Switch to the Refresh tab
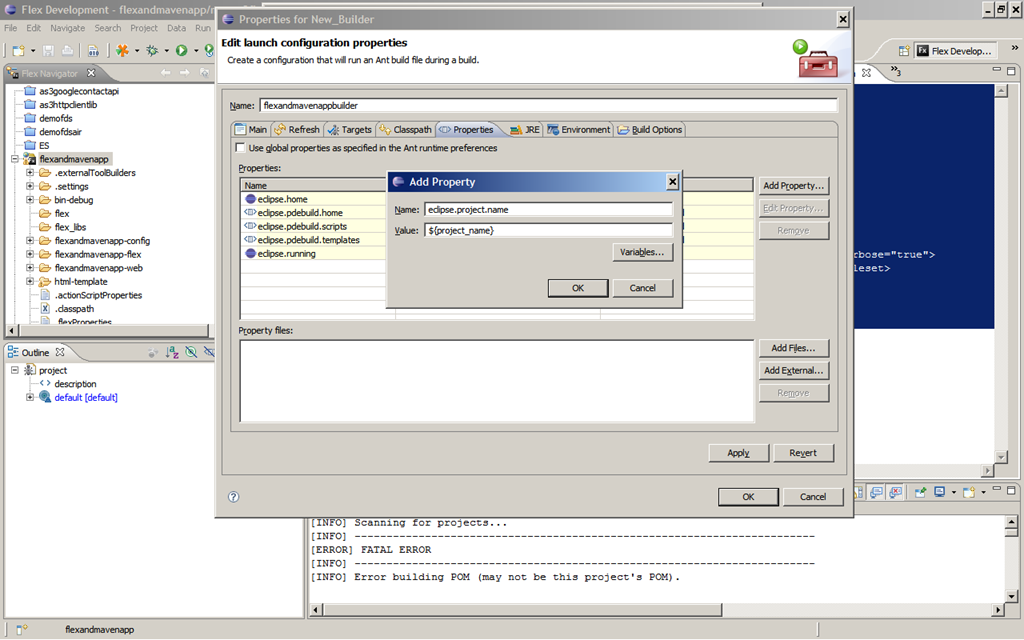This screenshot has height=640, width=1024. pyautogui.click(x=297, y=129)
